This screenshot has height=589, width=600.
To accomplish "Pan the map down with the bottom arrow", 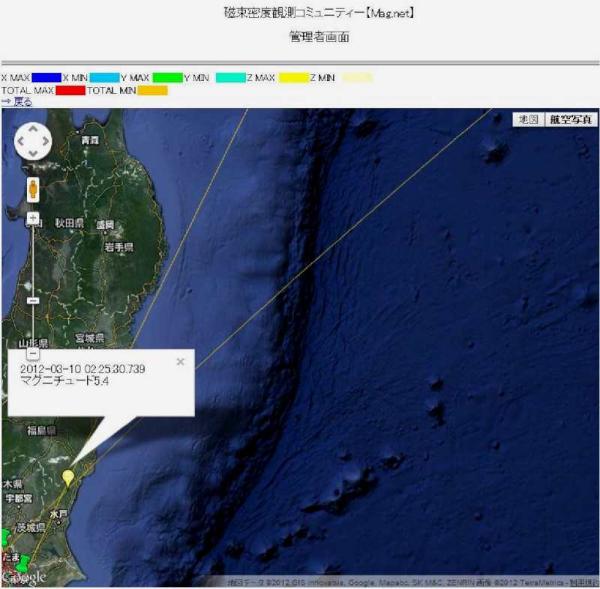I will pos(33,153).
